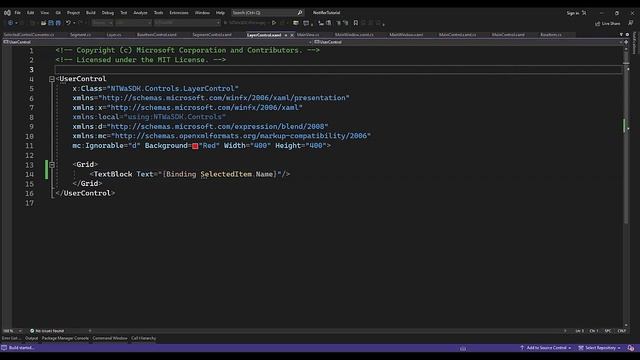Switch to the MainView.cs tab

pos(308,35)
